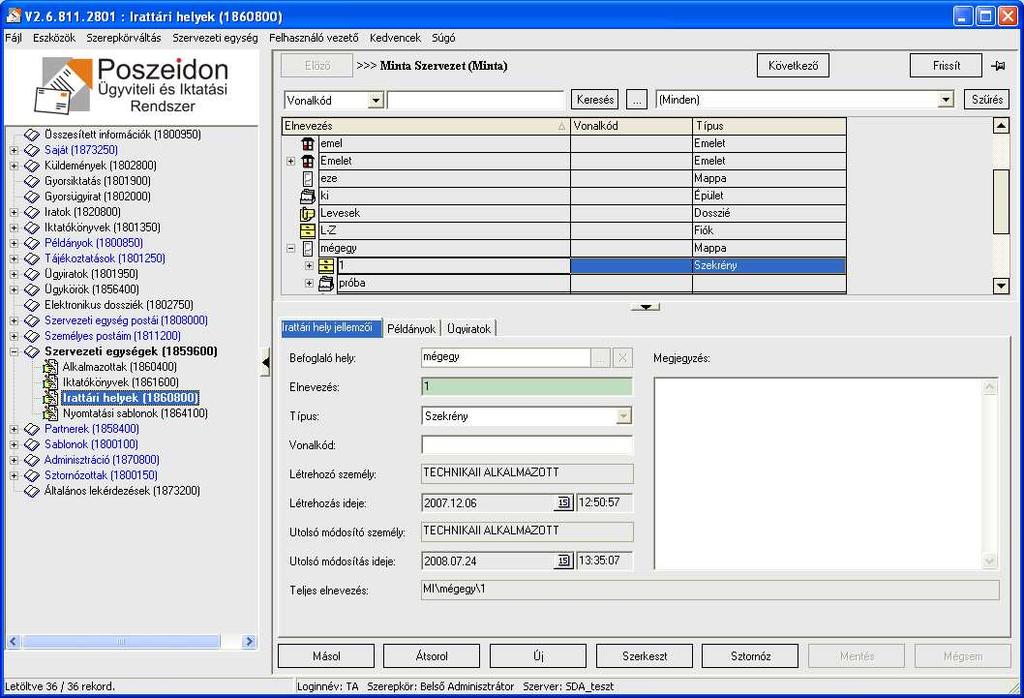Switch to the Példányok tab
The width and height of the screenshot is (1024, 698).
(411, 328)
